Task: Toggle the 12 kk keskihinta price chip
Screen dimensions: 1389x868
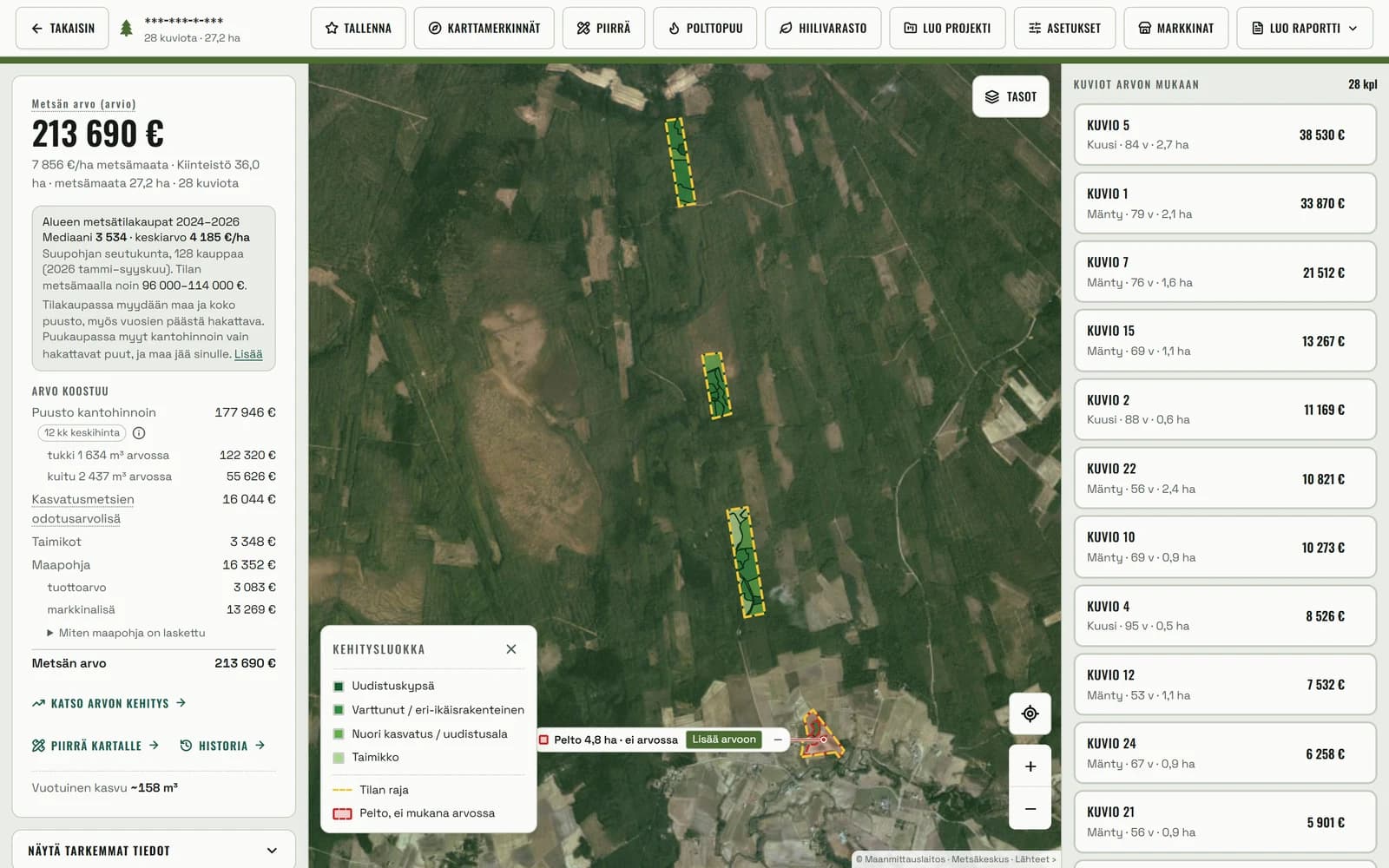Action: pyautogui.click(x=82, y=433)
